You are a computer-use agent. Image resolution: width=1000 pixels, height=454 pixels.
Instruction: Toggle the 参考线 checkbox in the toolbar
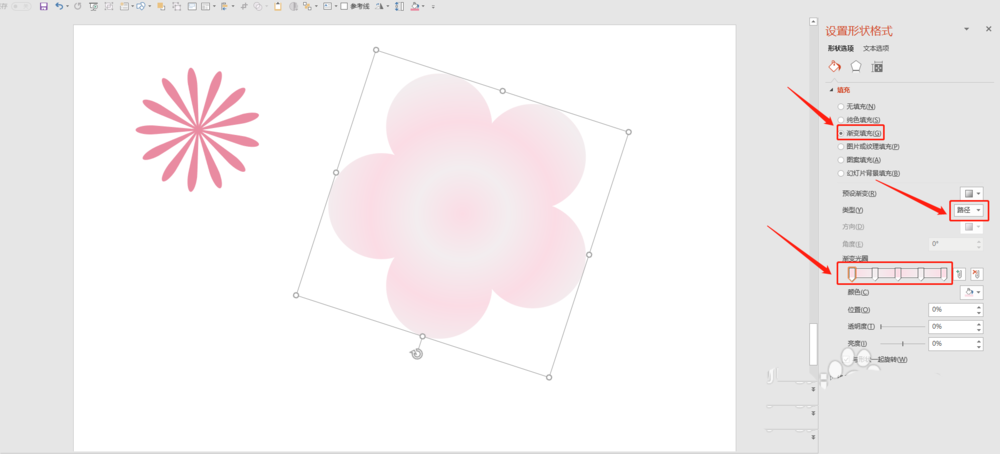pos(345,6)
